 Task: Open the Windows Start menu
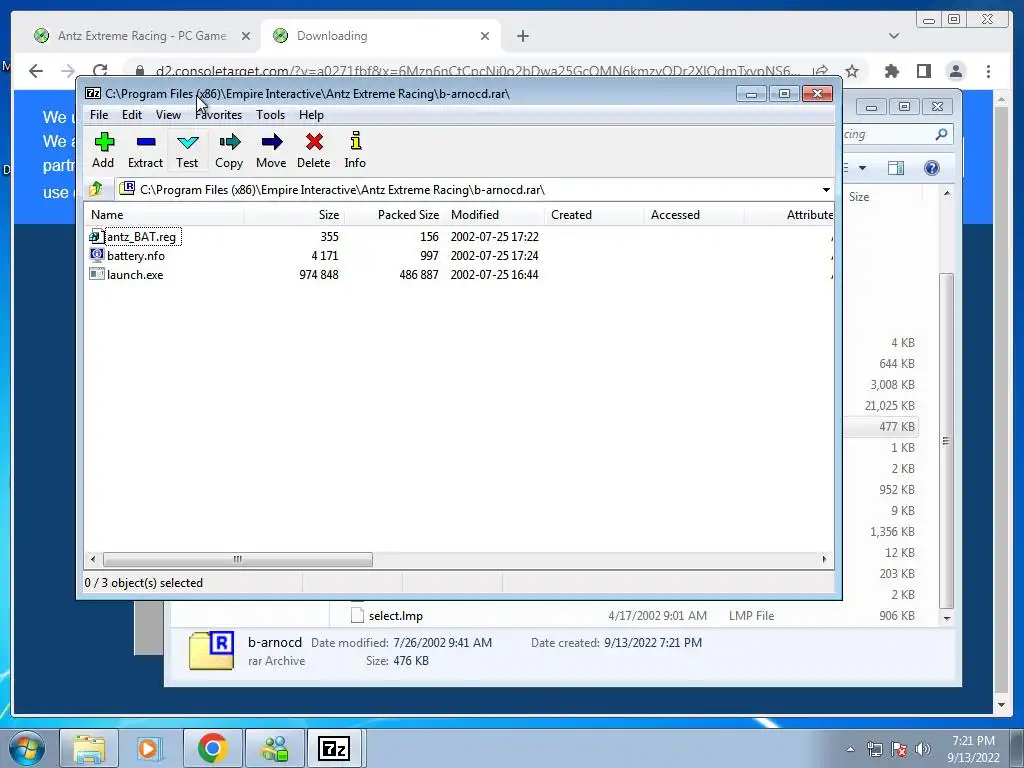click(x=26, y=748)
